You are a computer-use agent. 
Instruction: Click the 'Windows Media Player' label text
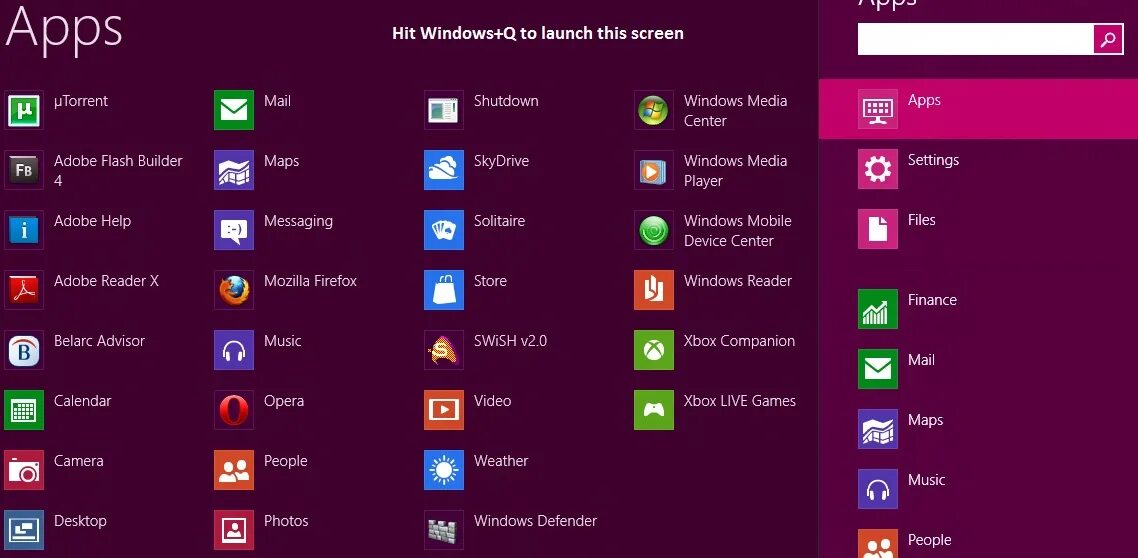click(735, 171)
